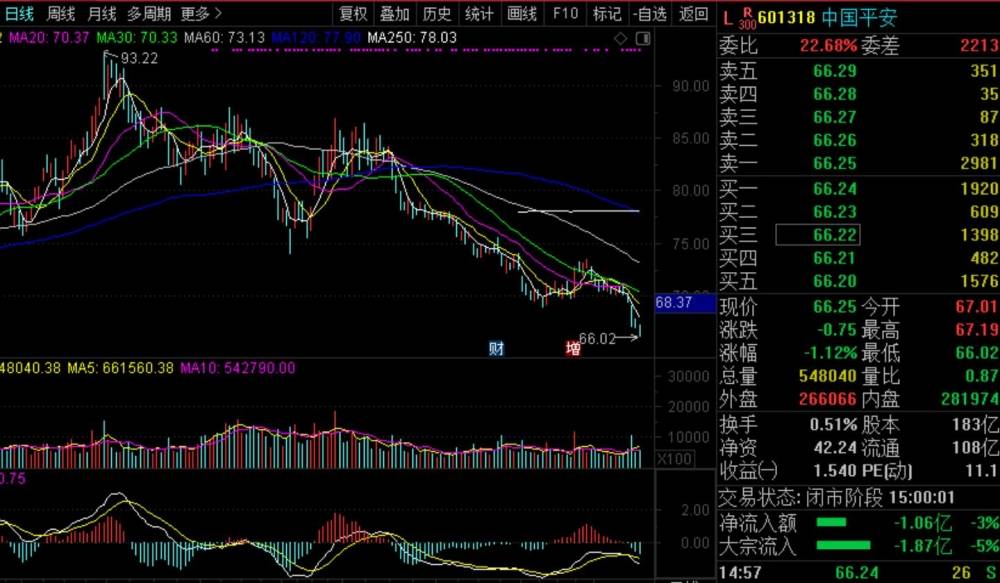Click the volume MA5: 661560.38 label

(x=120, y=368)
